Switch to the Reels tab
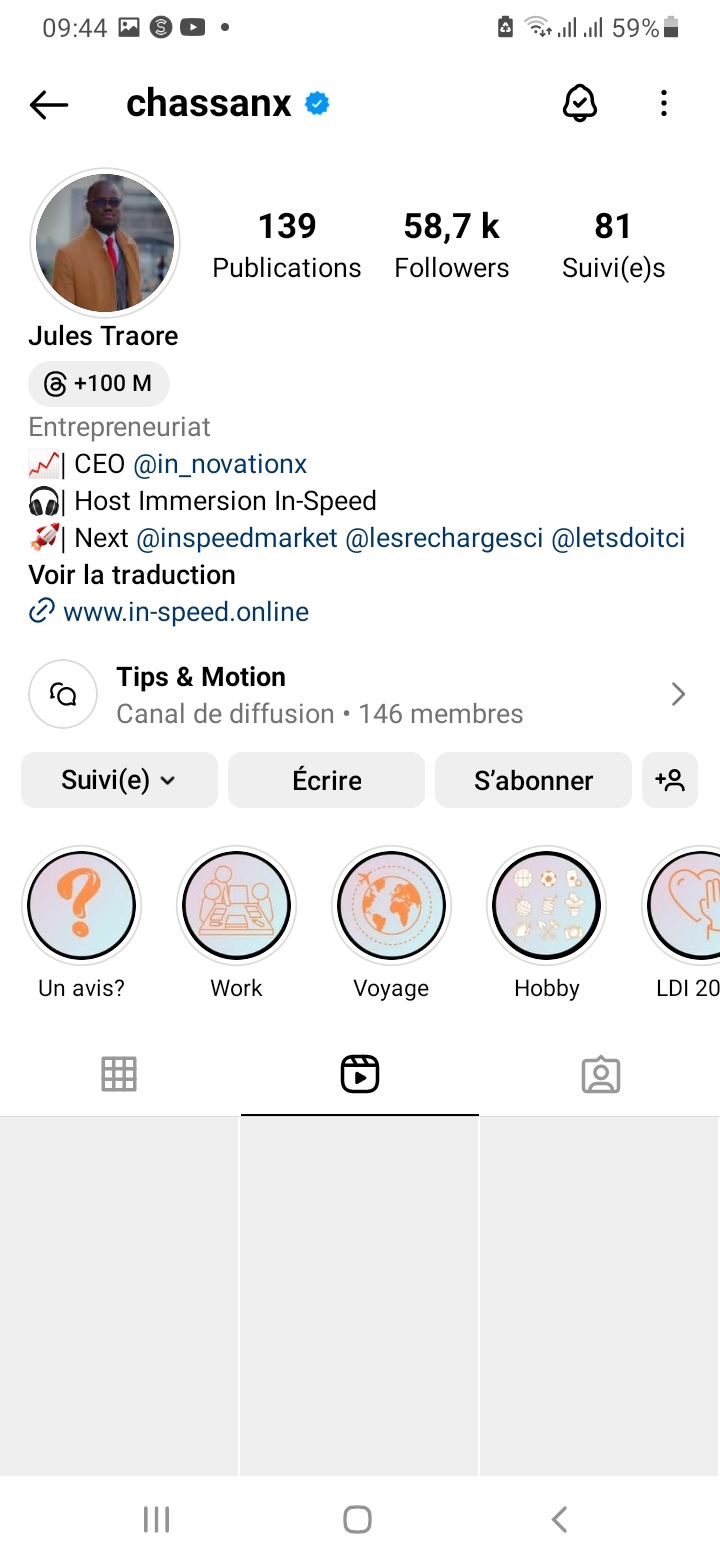Screen dimensions: 720x1560 [360, 1074]
